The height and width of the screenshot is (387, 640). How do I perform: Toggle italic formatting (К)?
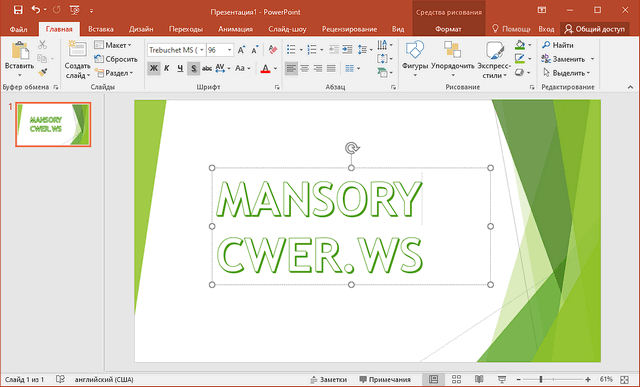click(x=167, y=68)
